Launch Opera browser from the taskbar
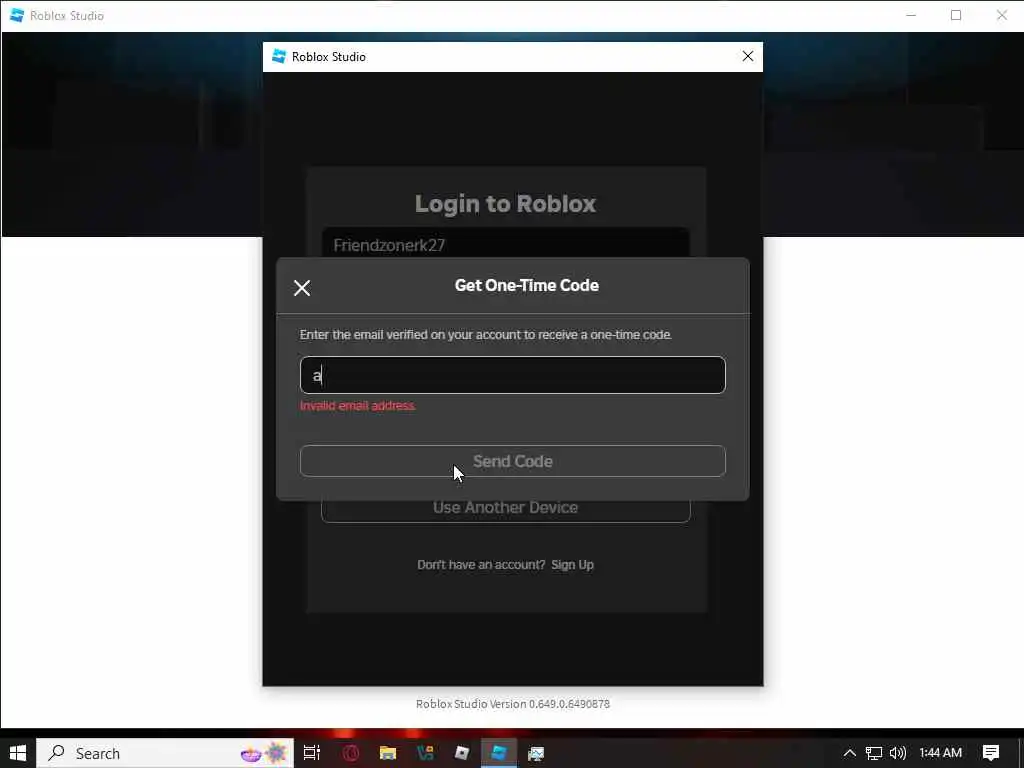1024x768 pixels. pyautogui.click(x=351, y=753)
